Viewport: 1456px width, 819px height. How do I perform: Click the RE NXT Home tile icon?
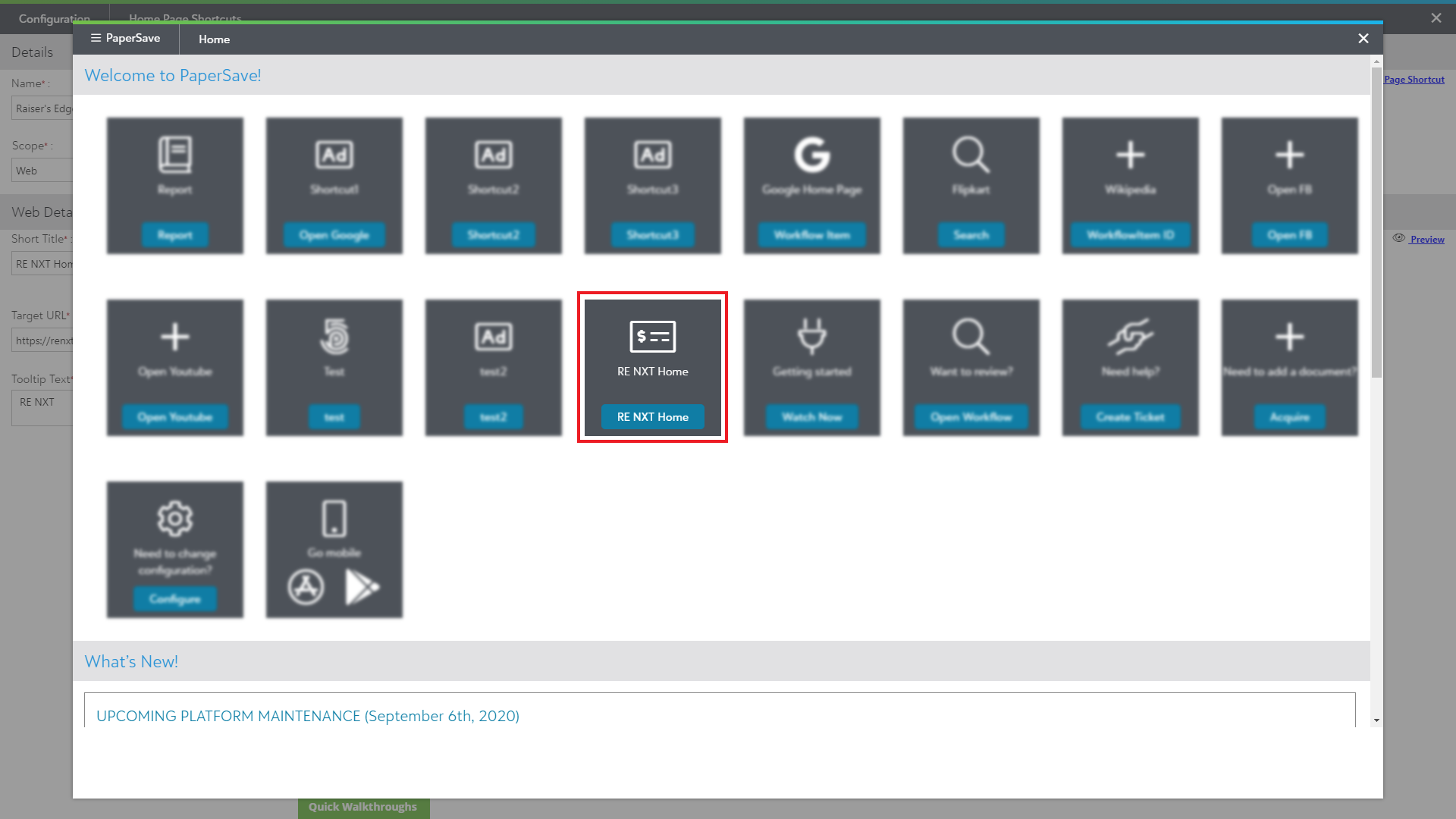tap(652, 337)
